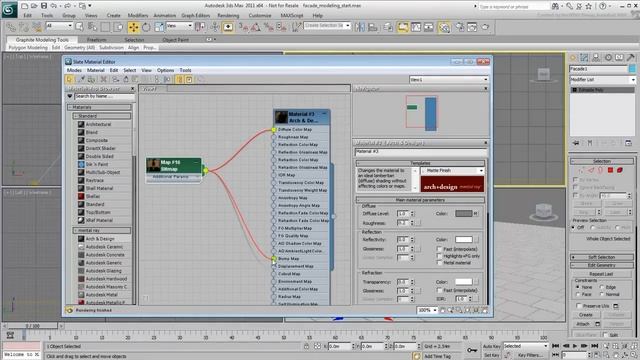Open the zoom 100% dropdown in Slate editor
Screen dimensions: 640x360
(427, 310)
